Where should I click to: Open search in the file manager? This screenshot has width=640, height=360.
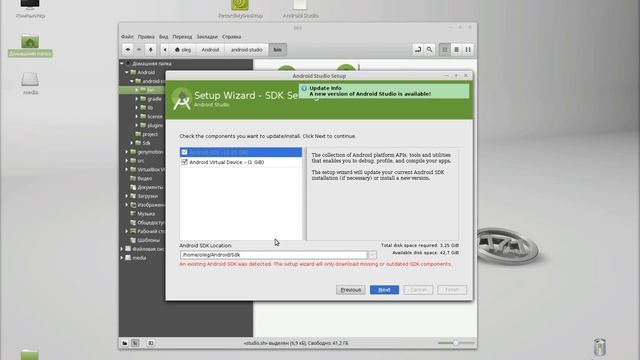coord(429,49)
